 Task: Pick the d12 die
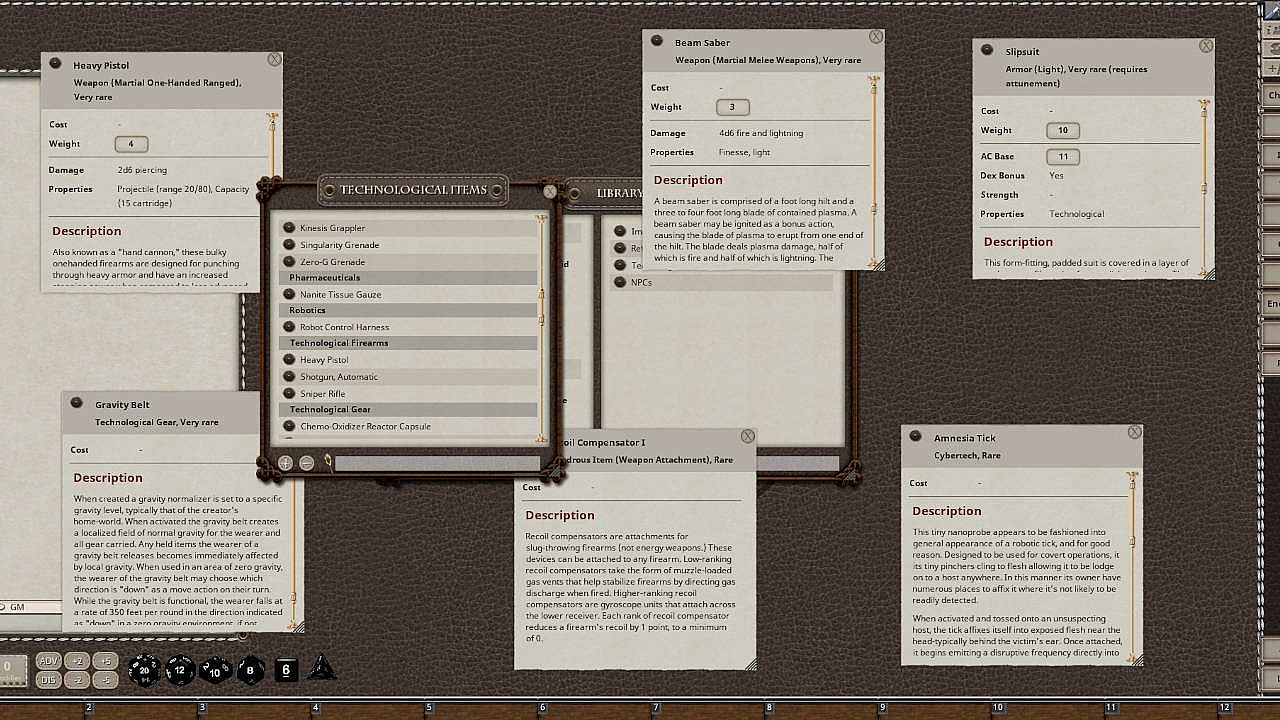coord(180,670)
